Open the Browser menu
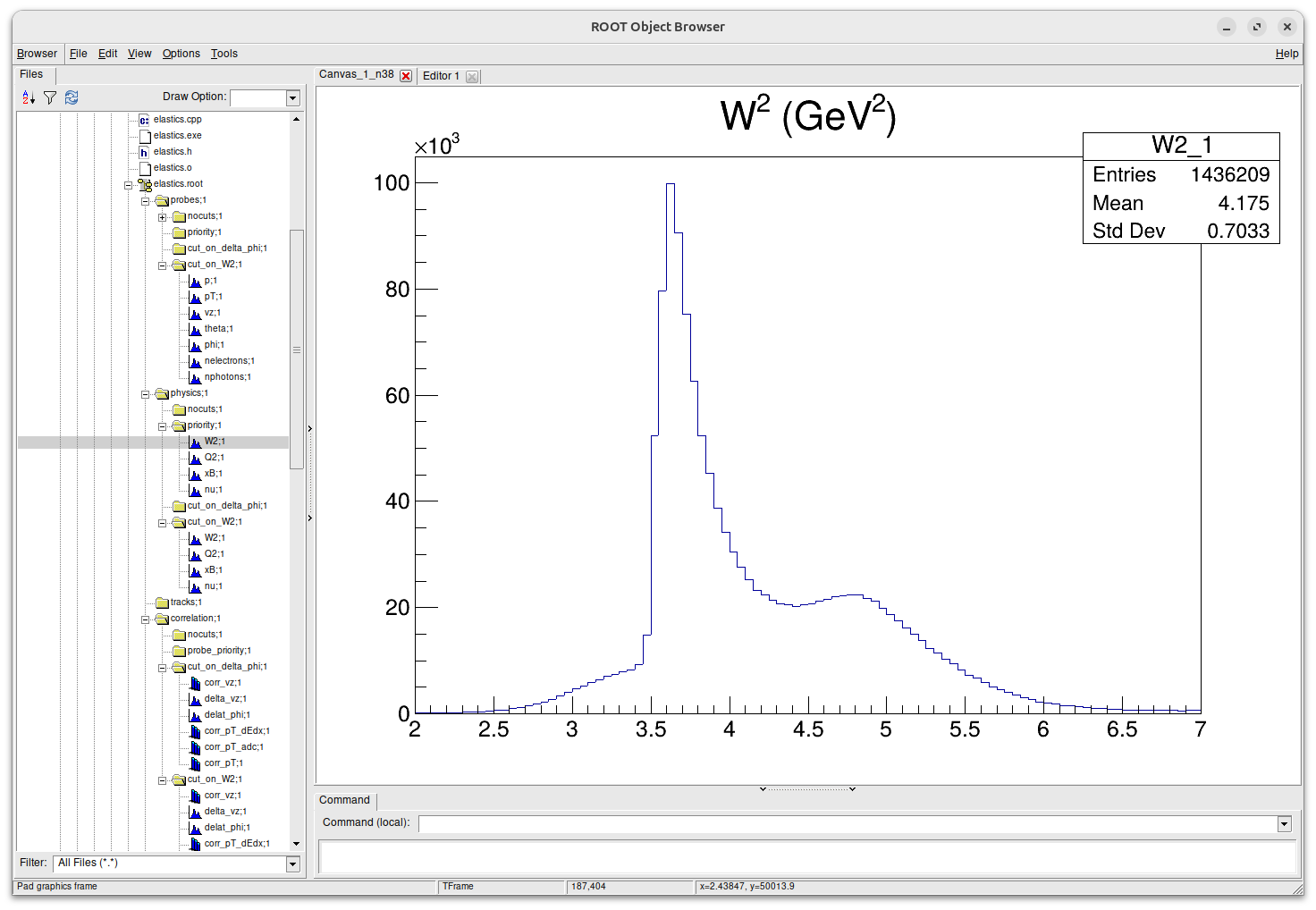 click(37, 54)
